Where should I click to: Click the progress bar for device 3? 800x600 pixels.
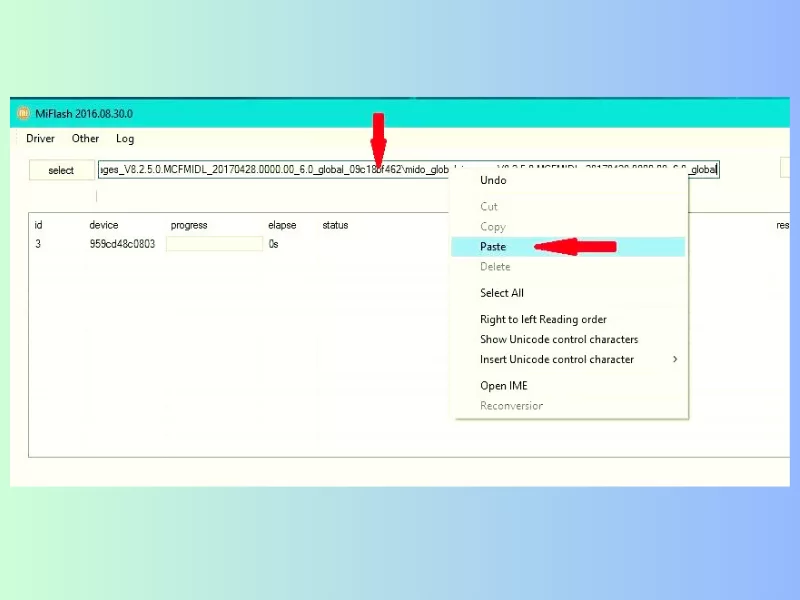click(214, 244)
